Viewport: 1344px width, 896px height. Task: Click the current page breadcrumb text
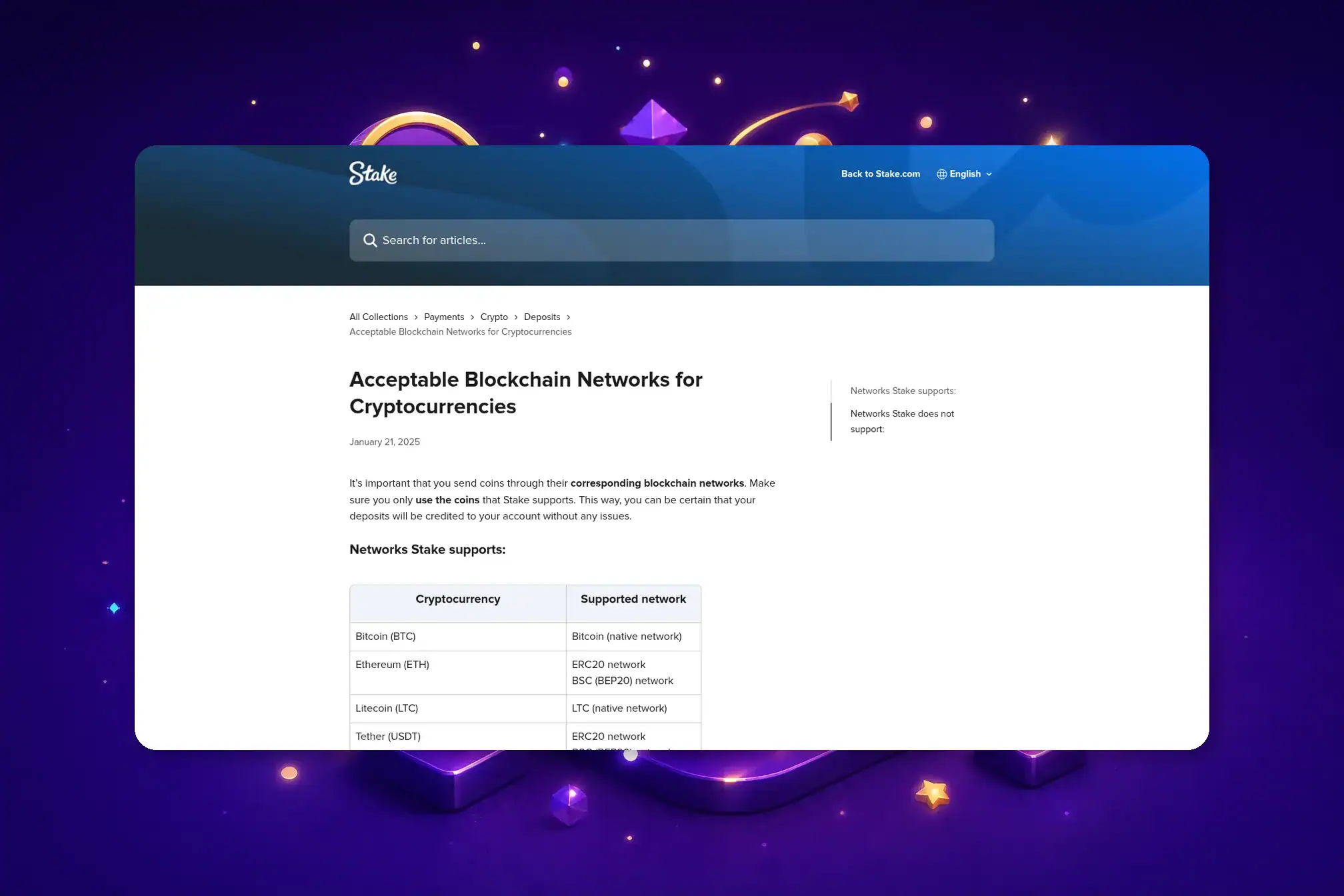[x=461, y=332]
